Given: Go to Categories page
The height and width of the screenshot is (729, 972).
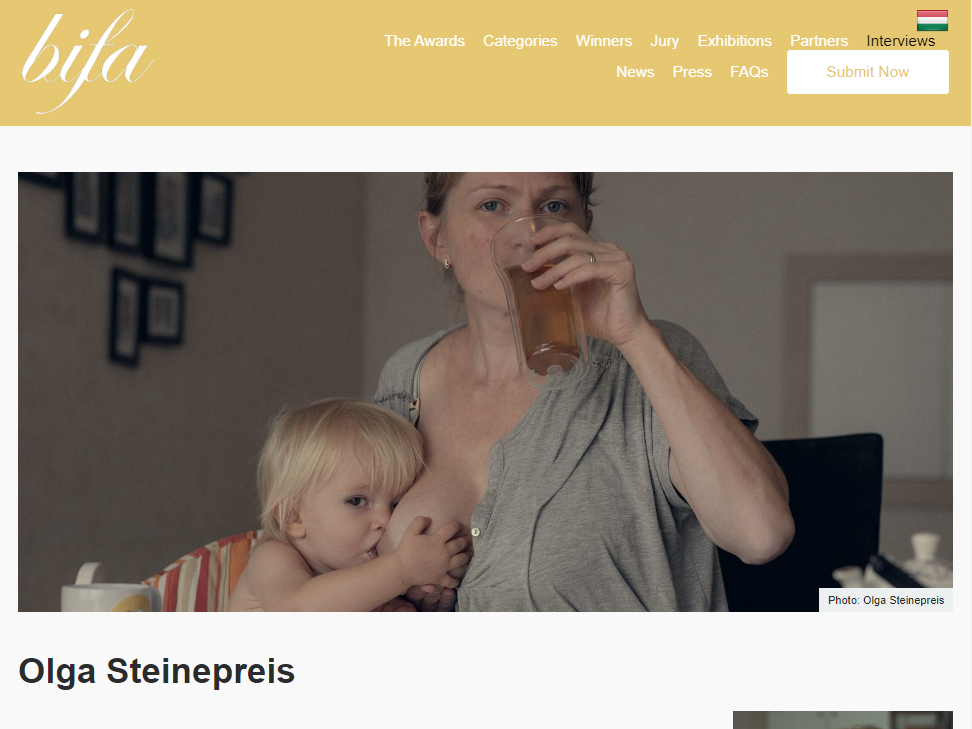Looking at the screenshot, I should click(520, 41).
